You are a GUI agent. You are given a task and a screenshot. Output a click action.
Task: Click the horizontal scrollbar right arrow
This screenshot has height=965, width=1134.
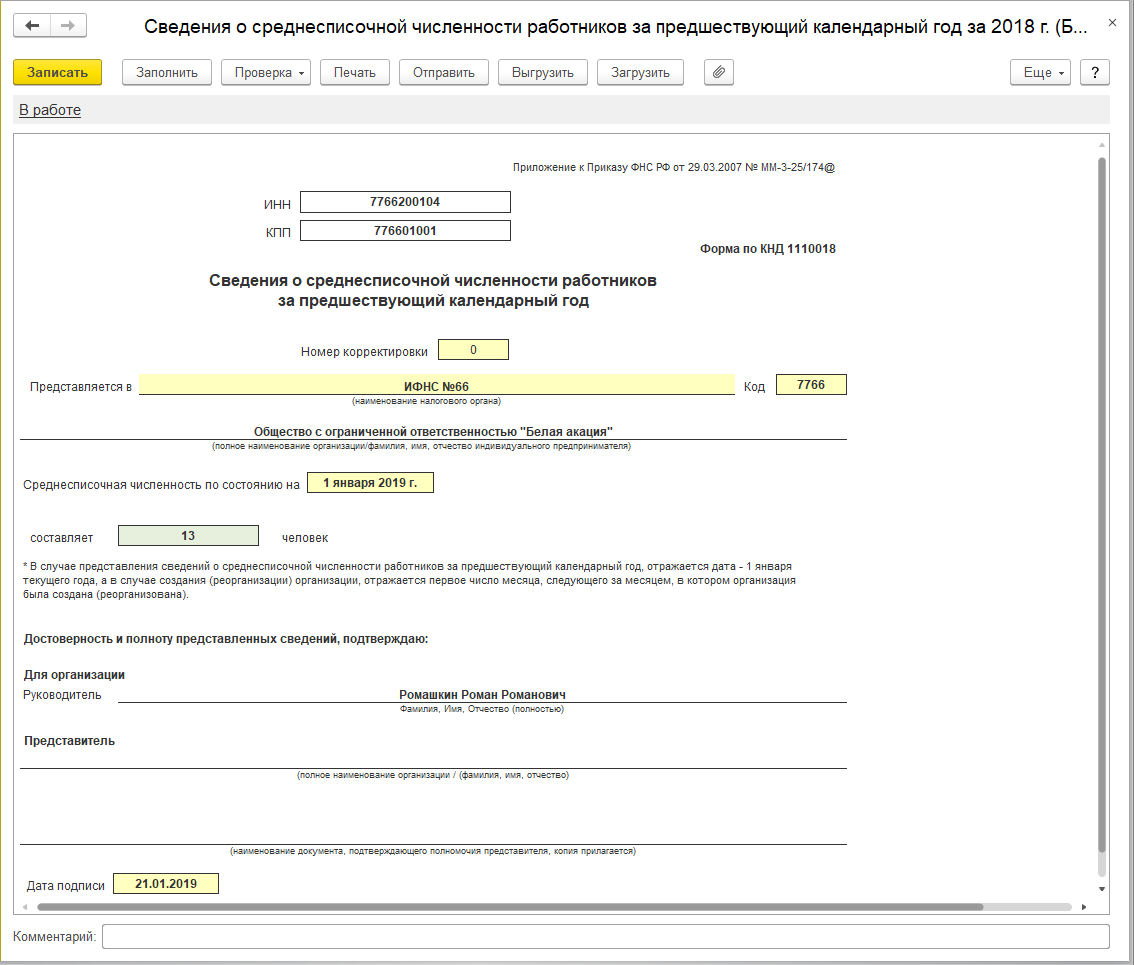[x=1084, y=906]
